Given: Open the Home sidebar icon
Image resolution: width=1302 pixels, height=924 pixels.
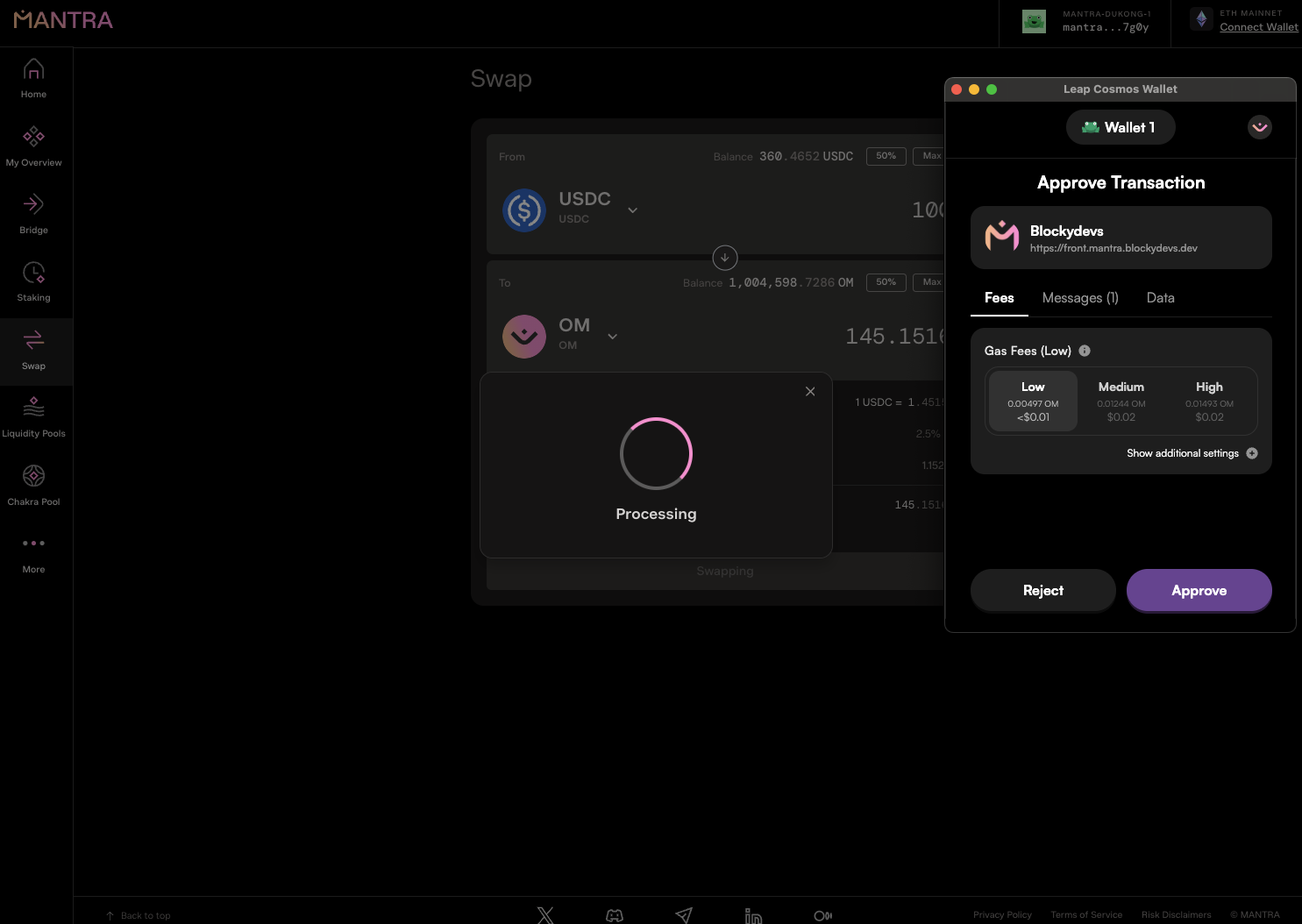Looking at the screenshot, I should [x=33, y=69].
